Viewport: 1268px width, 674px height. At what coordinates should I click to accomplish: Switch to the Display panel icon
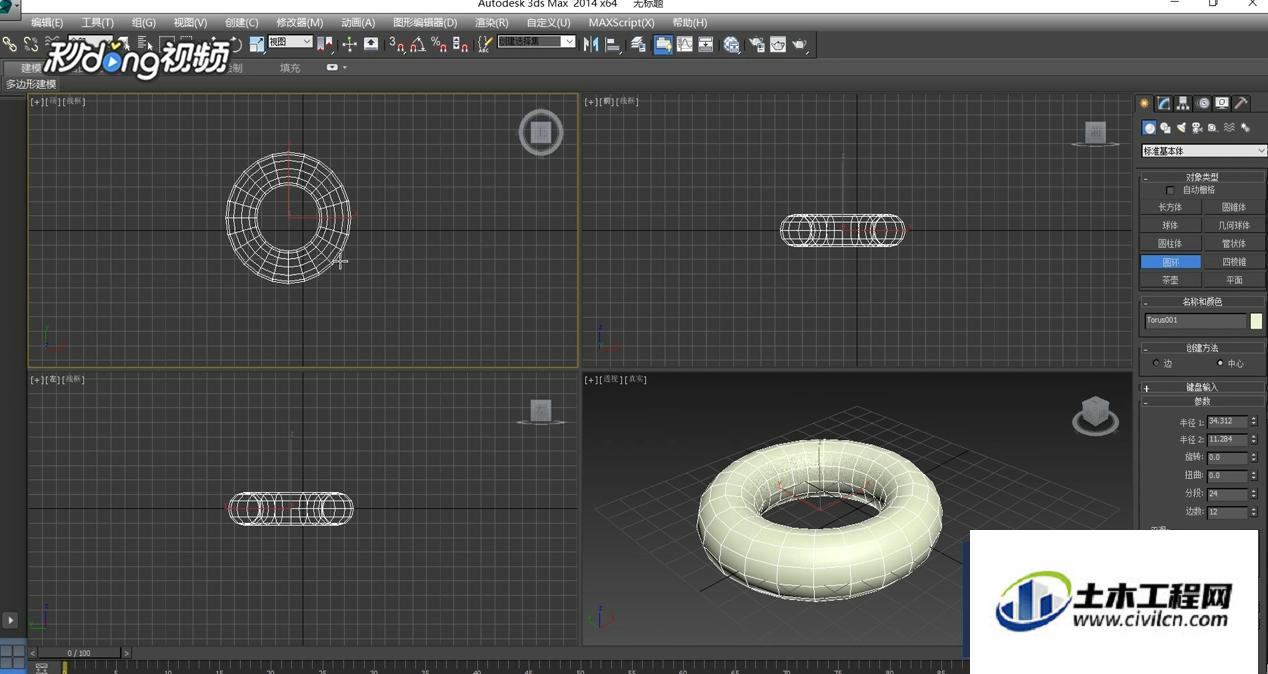1222,103
